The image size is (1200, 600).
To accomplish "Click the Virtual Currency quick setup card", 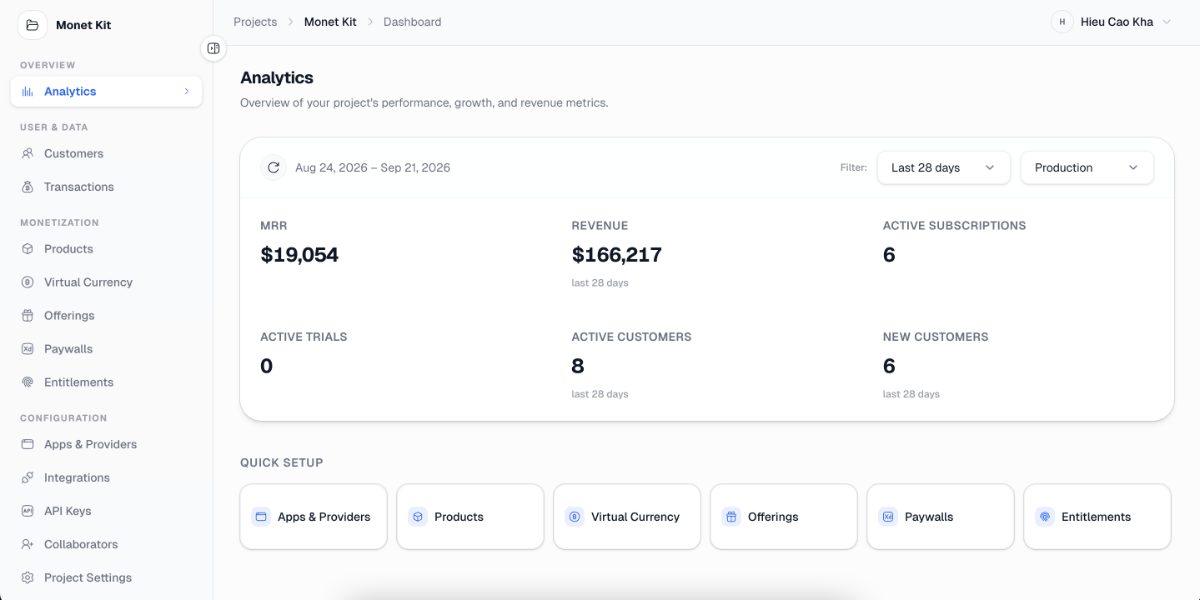I will pos(627,517).
